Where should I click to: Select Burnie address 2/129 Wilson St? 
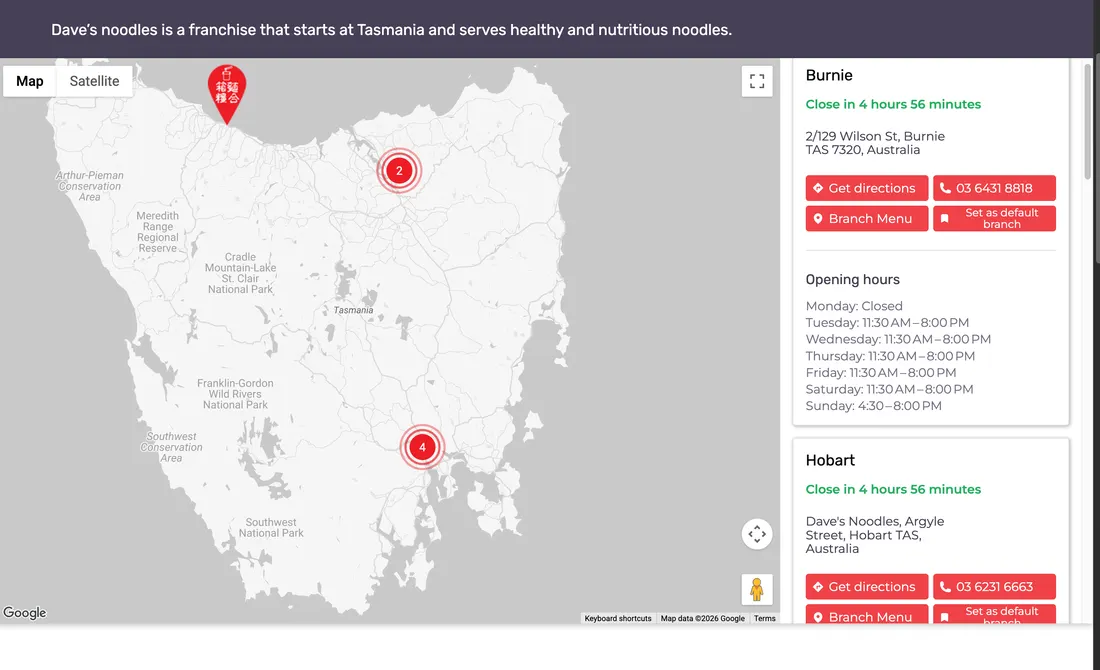875,143
